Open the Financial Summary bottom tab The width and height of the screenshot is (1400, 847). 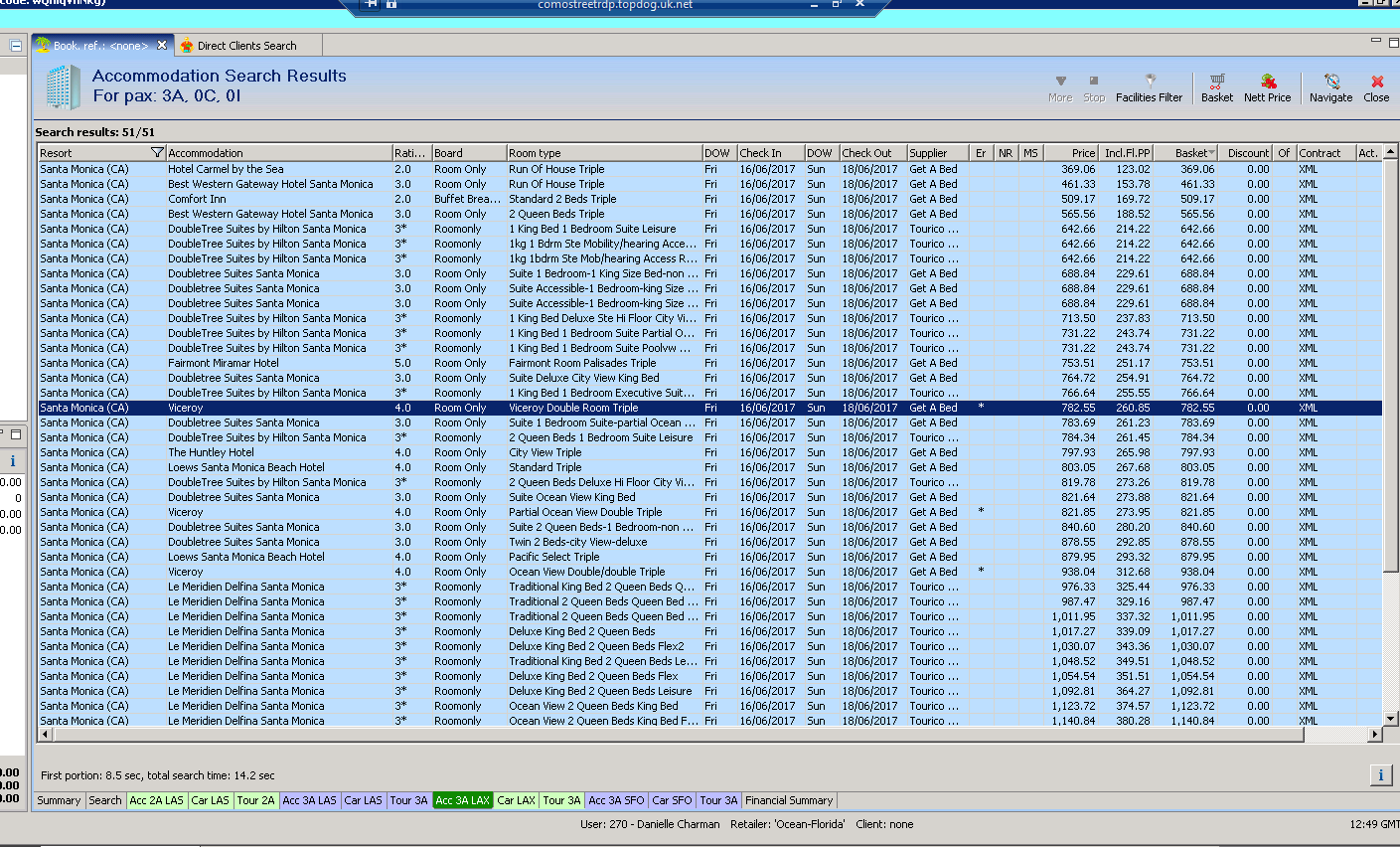788,800
